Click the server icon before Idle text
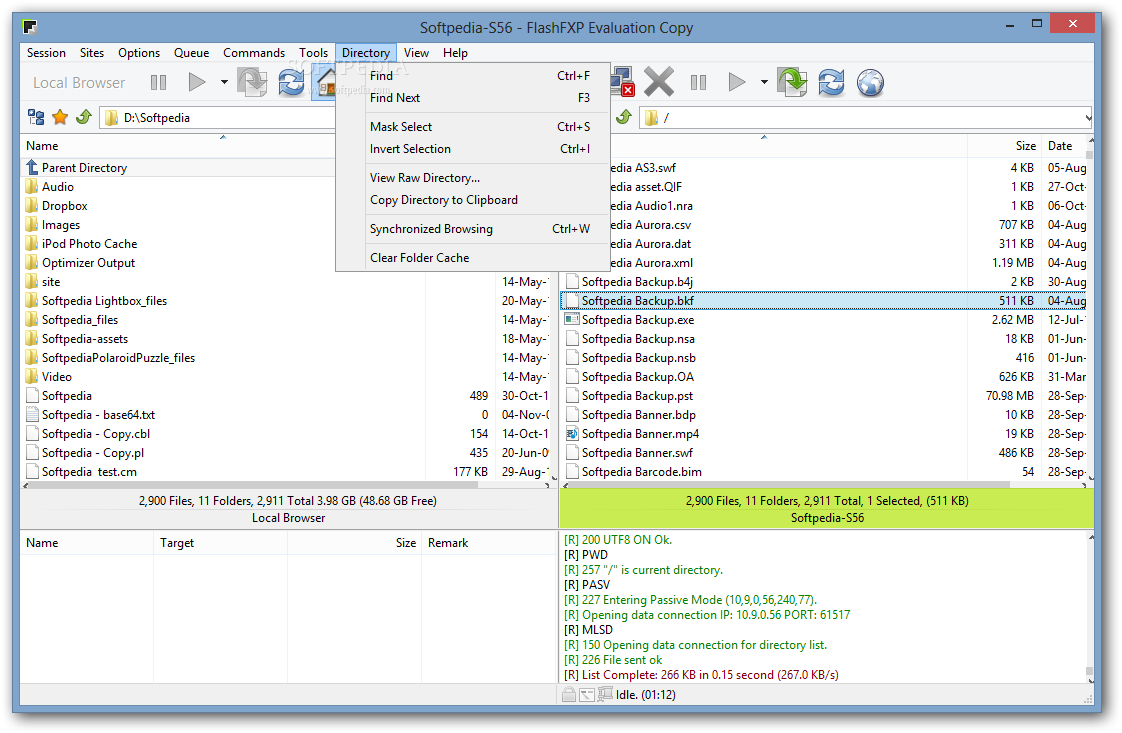Image resolution: width=1122 pixels, height=733 pixels. tap(605, 694)
